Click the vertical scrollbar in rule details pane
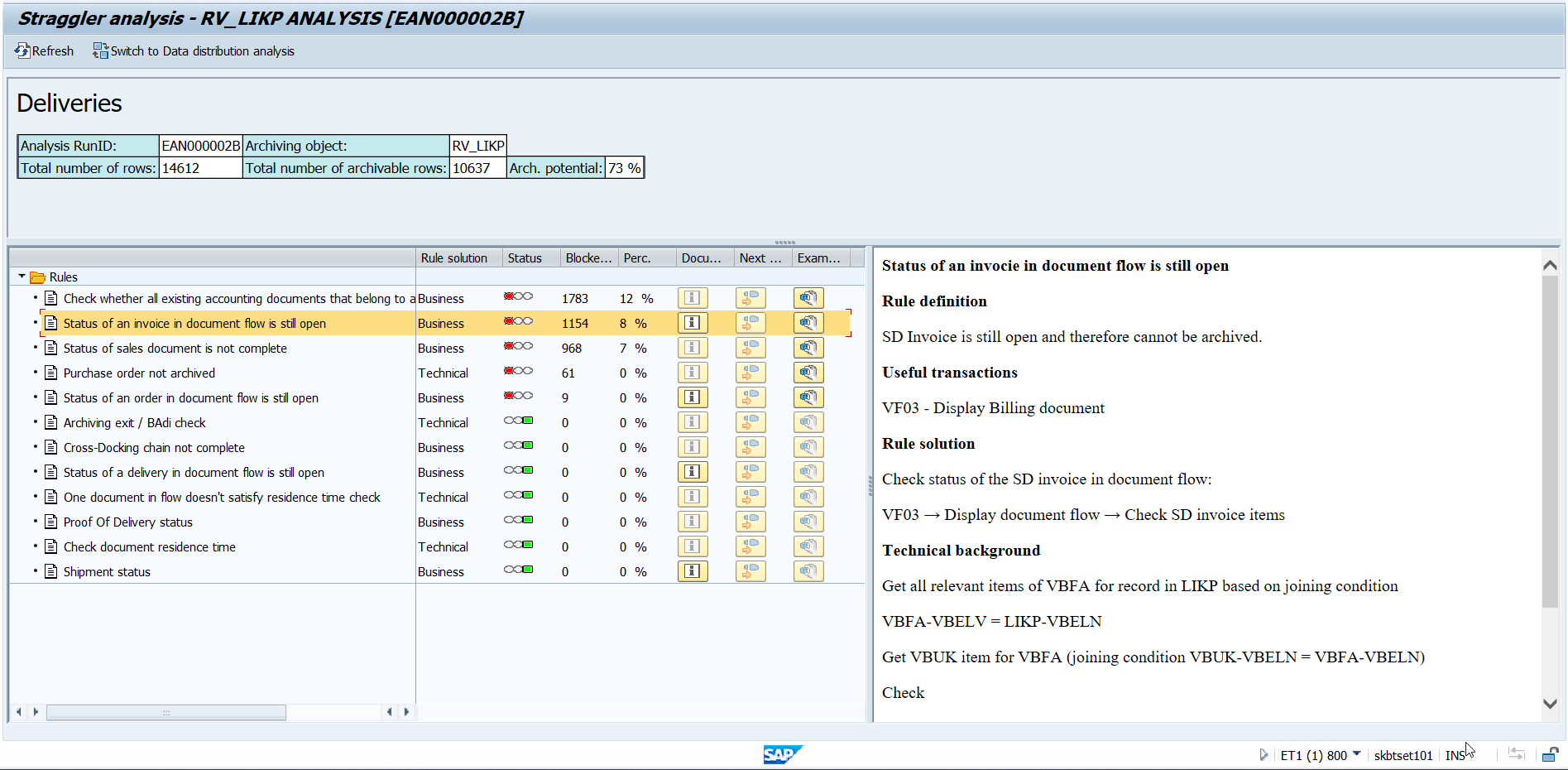 [x=1550, y=441]
